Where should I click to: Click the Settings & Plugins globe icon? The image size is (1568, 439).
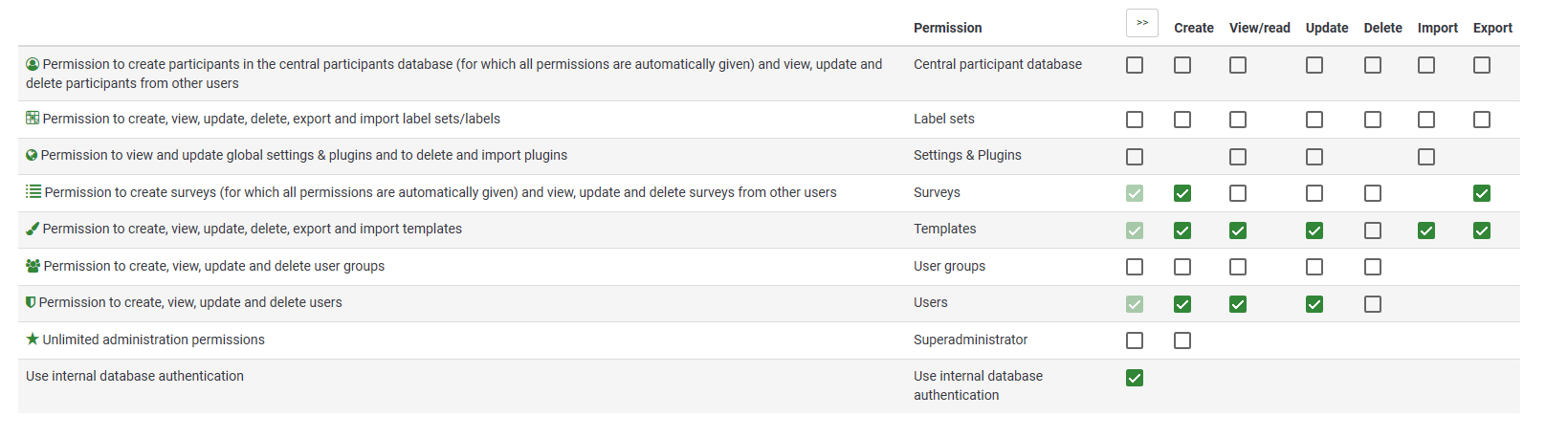tap(32, 155)
